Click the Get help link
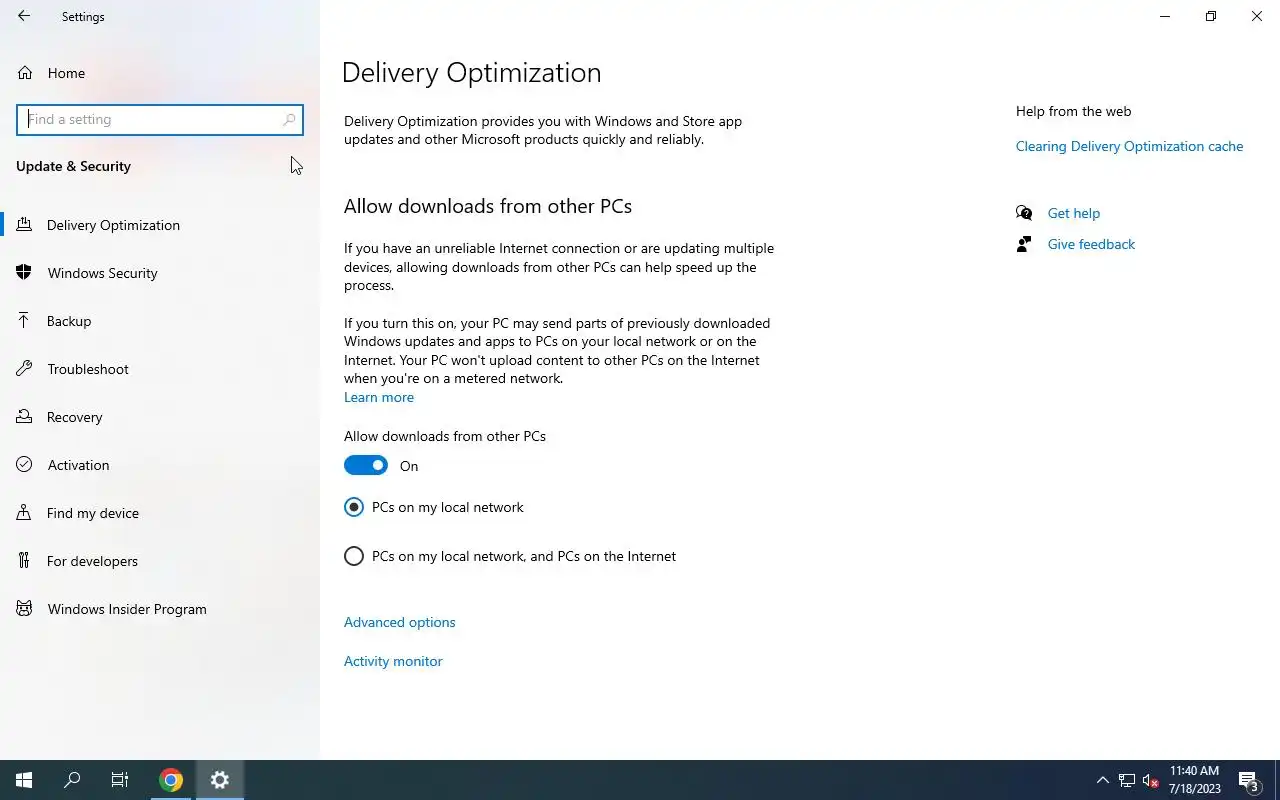1280x800 pixels. tap(1074, 213)
